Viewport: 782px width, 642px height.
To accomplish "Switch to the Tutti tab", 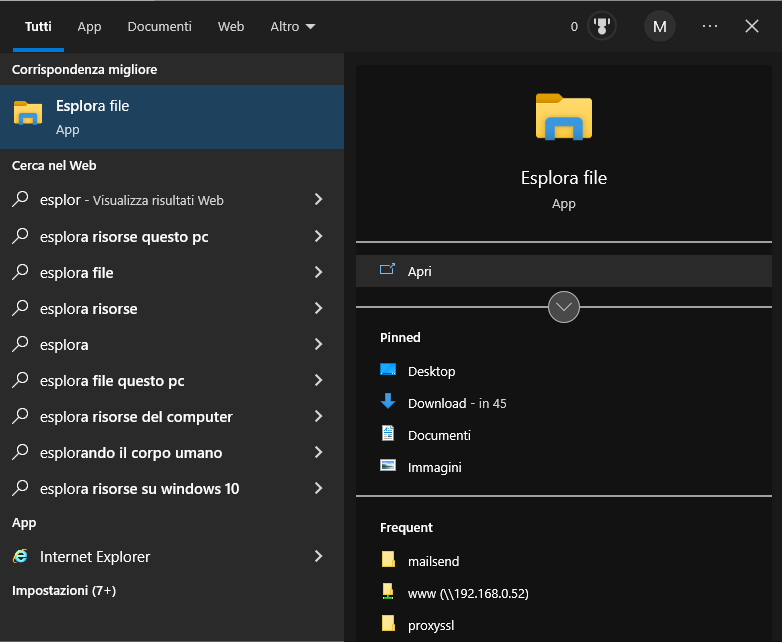I will pyautogui.click(x=38, y=26).
